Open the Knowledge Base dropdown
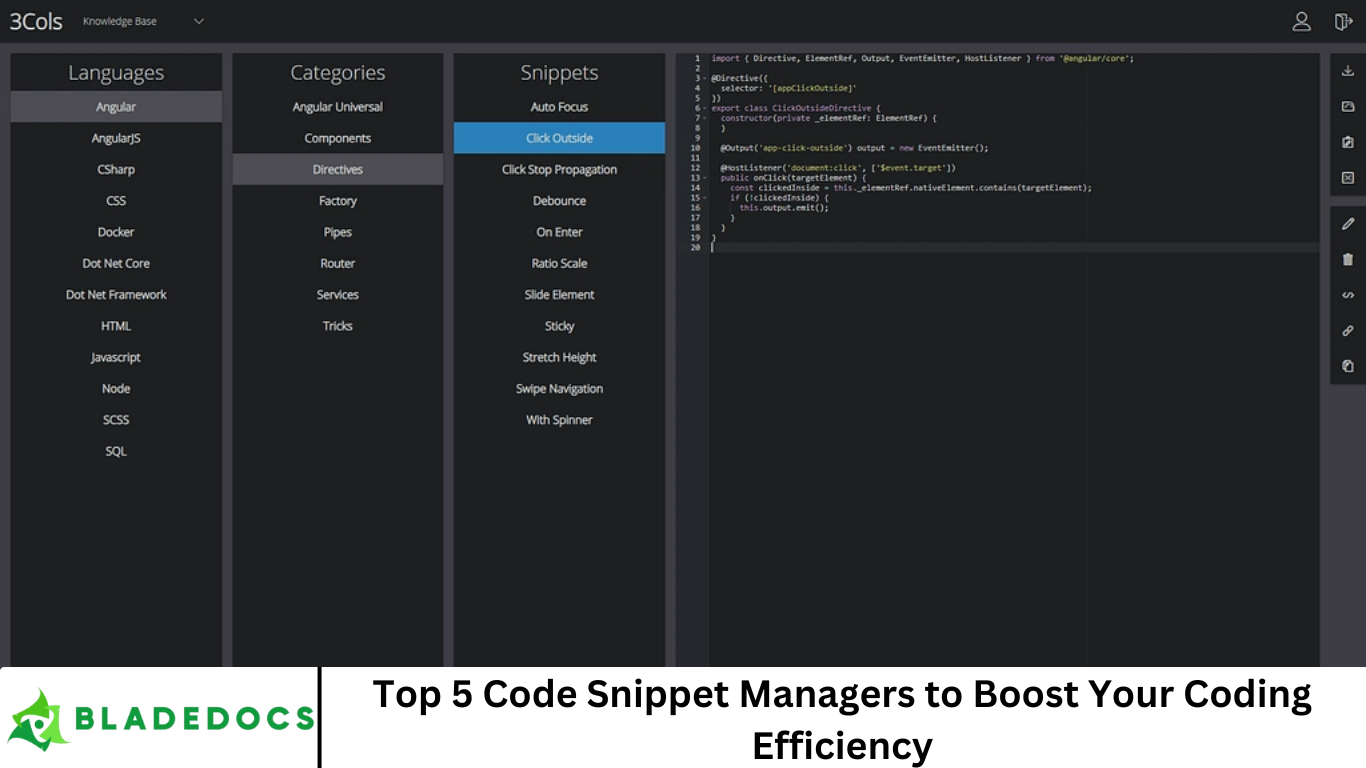Image resolution: width=1366 pixels, height=768 pixels. coord(143,21)
